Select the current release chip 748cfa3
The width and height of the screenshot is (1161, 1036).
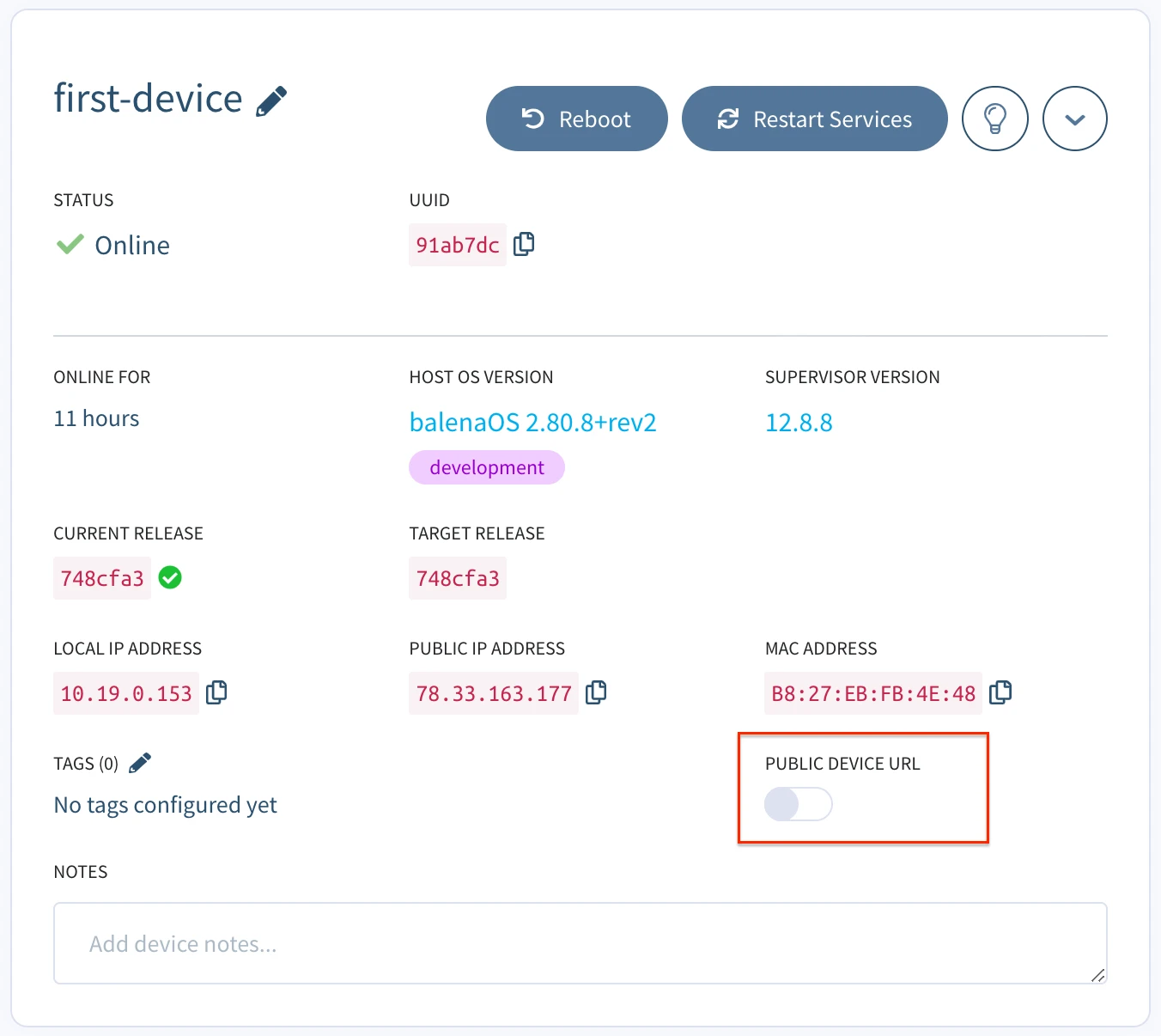[x=101, y=577]
